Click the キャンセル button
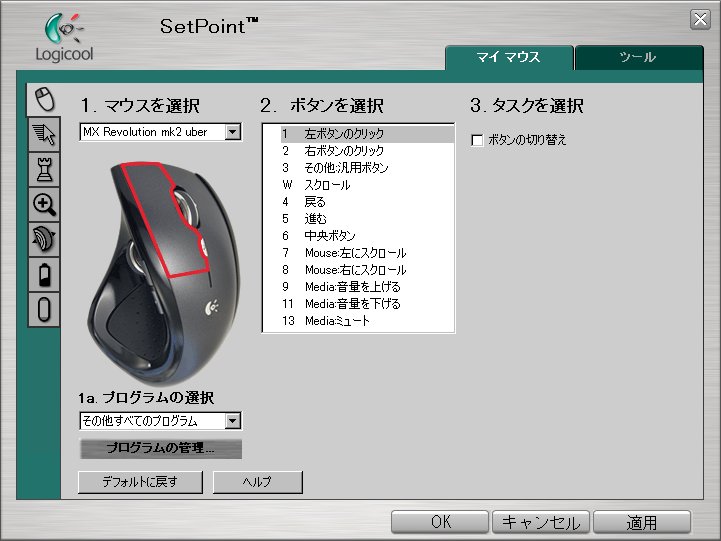This screenshot has width=721, height=541. [541, 522]
